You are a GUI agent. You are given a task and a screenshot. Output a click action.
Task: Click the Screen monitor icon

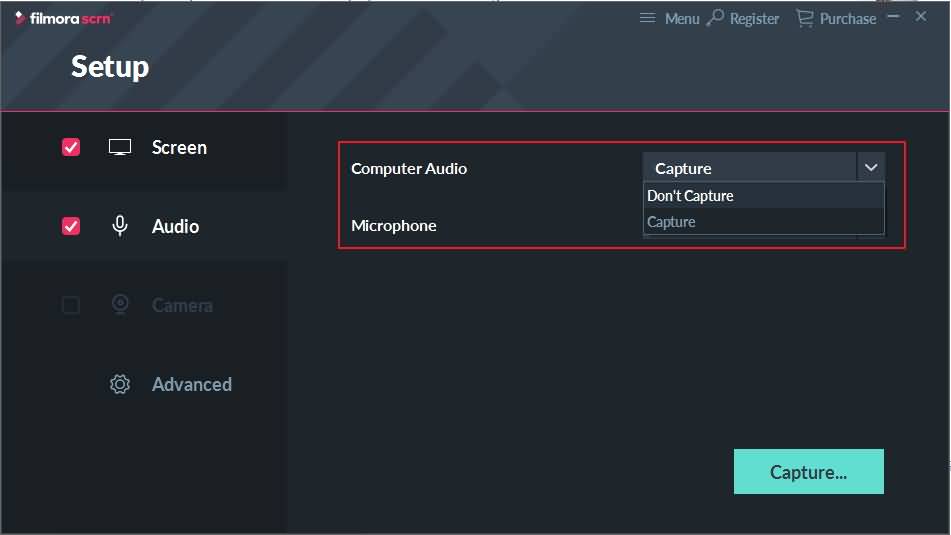(x=120, y=147)
